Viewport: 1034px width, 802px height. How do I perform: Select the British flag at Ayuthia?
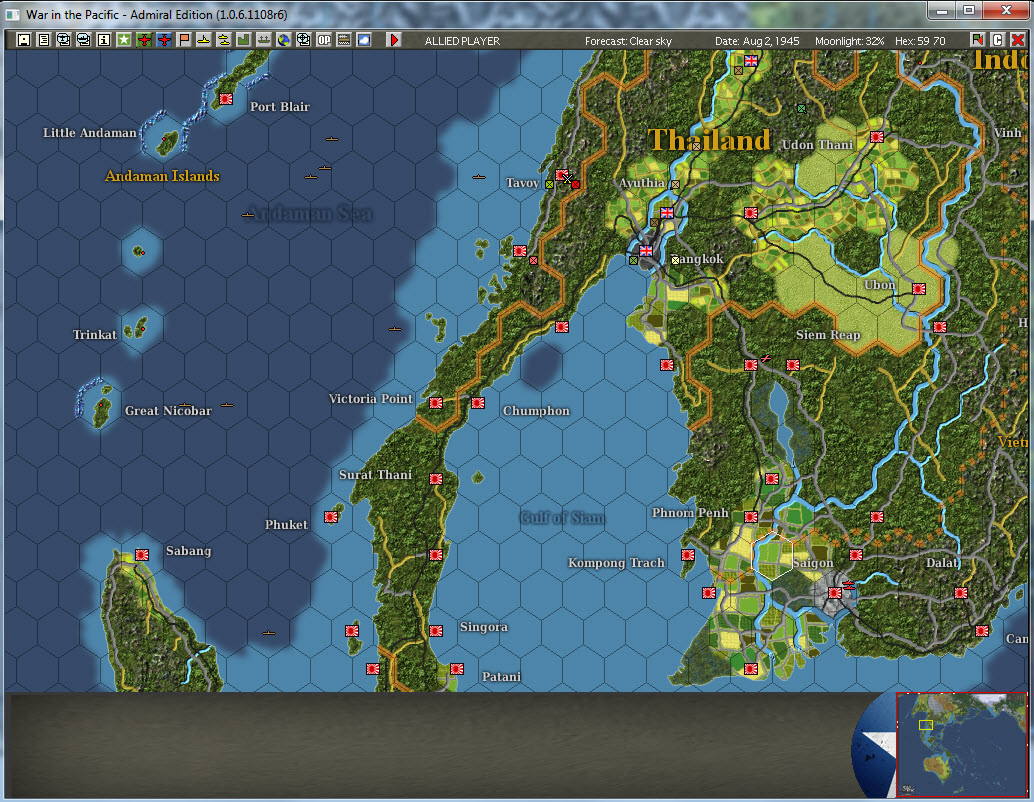pos(667,212)
